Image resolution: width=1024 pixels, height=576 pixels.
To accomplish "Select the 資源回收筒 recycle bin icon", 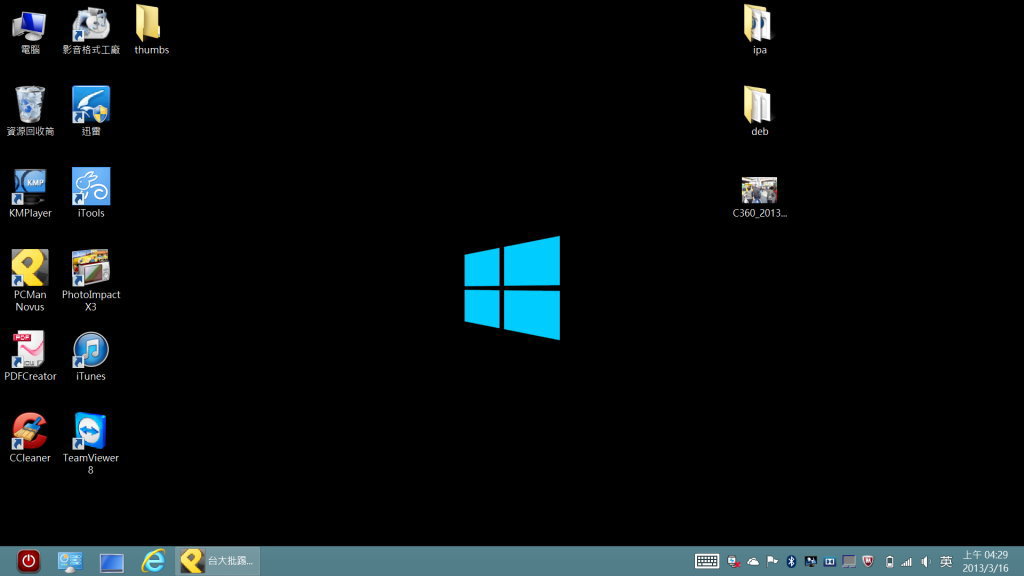I will tap(30, 111).
